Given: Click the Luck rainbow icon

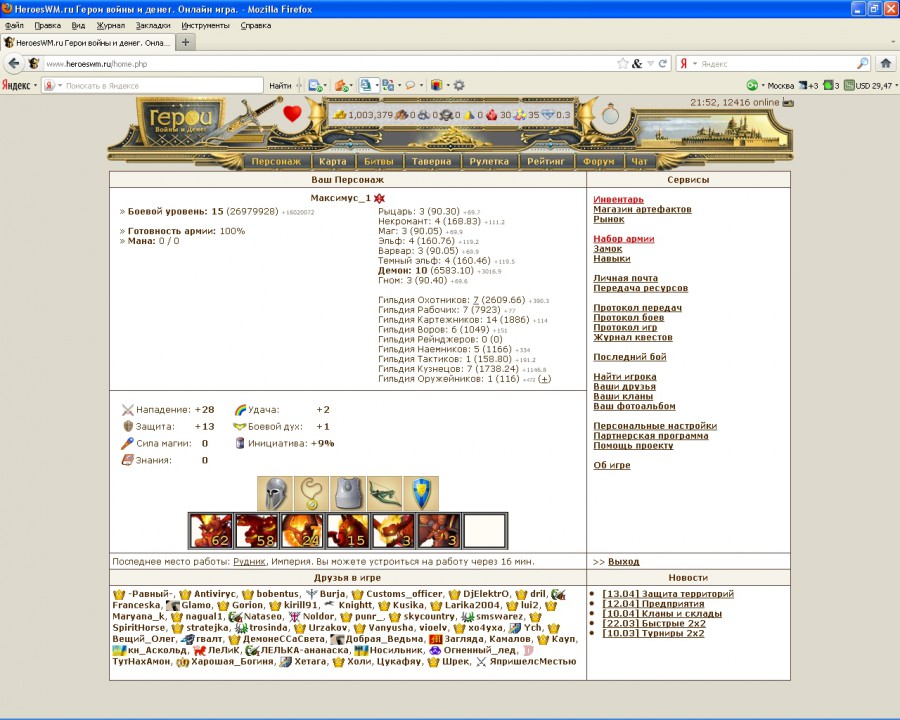Looking at the screenshot, I should point(240,410).
